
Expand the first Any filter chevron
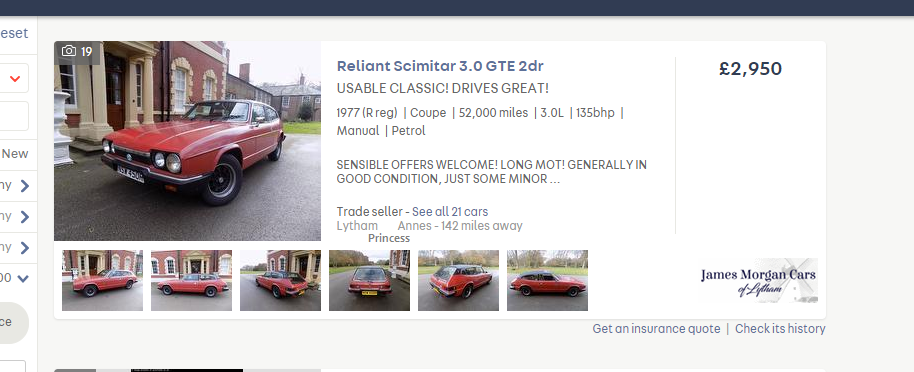coord(24,186)
